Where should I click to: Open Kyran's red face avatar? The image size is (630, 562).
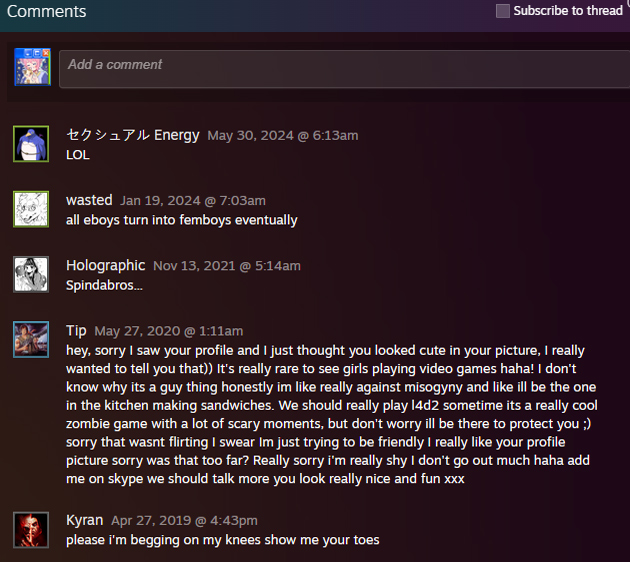click(31, 530)
